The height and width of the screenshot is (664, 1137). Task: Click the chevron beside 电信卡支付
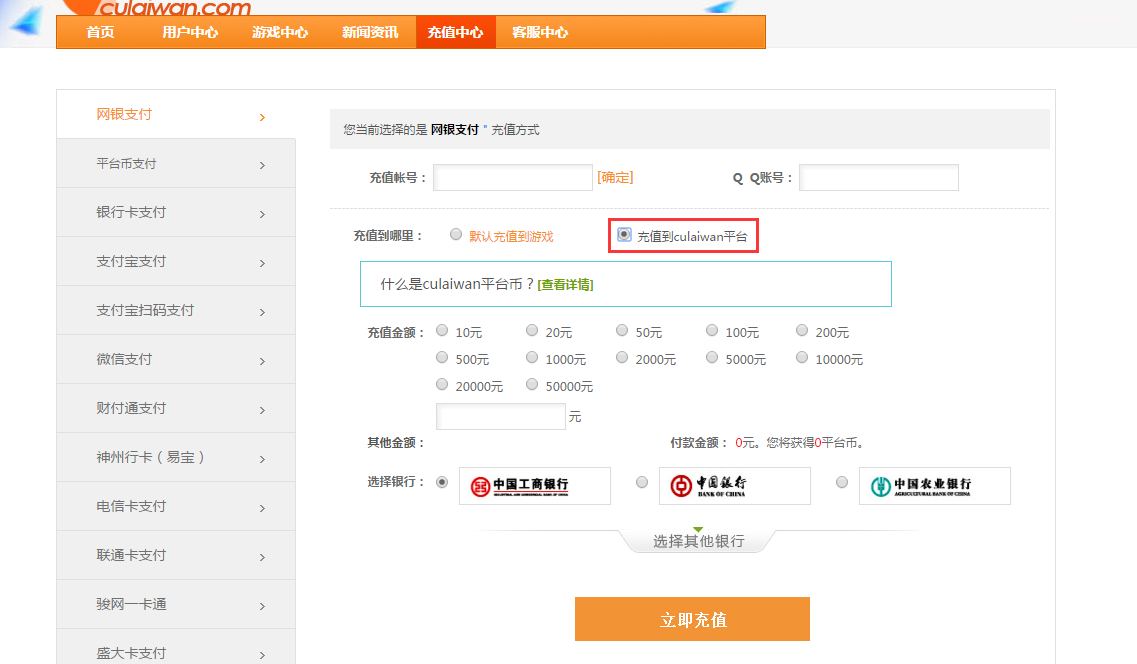coord(262,508)
